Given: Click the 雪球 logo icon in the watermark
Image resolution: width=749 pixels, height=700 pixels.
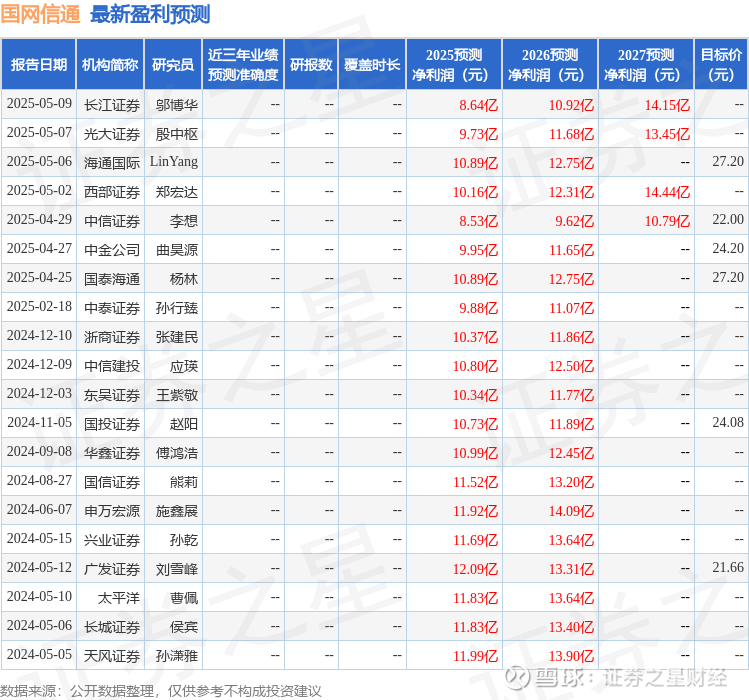Looking at the screenshot, I should coord(517,677).
